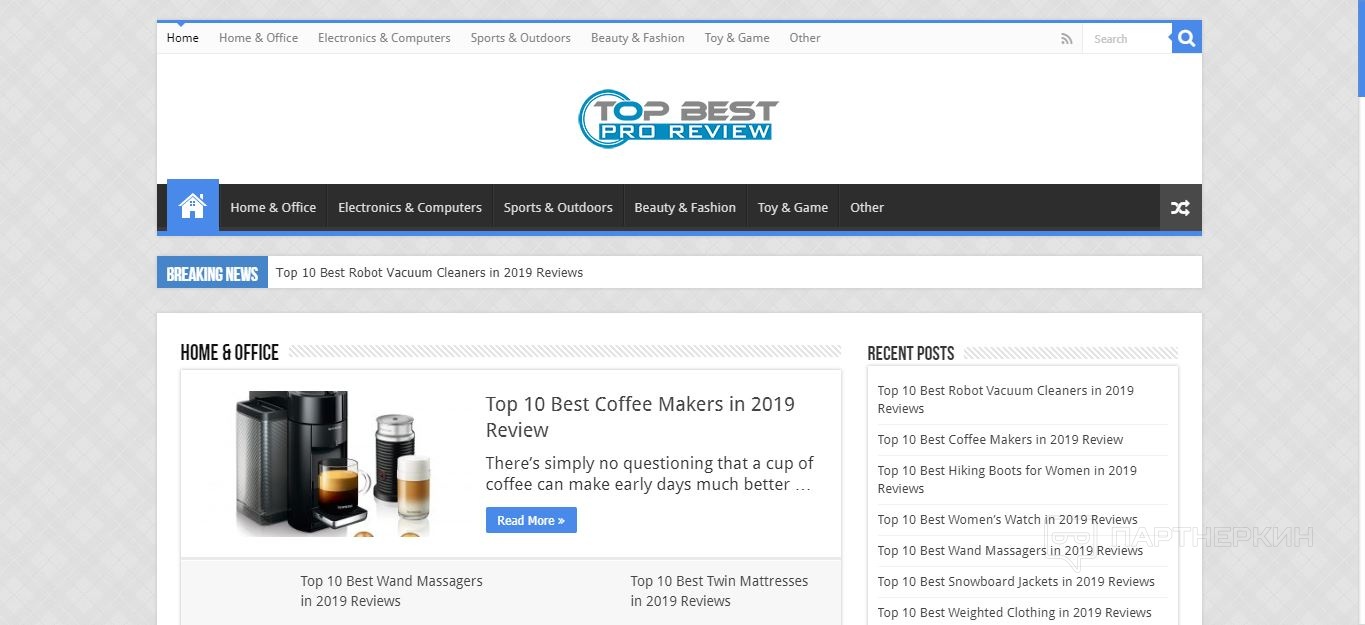Open recent post Hiking Boots for Women

pyautogui.click(x=1007, y=479)
